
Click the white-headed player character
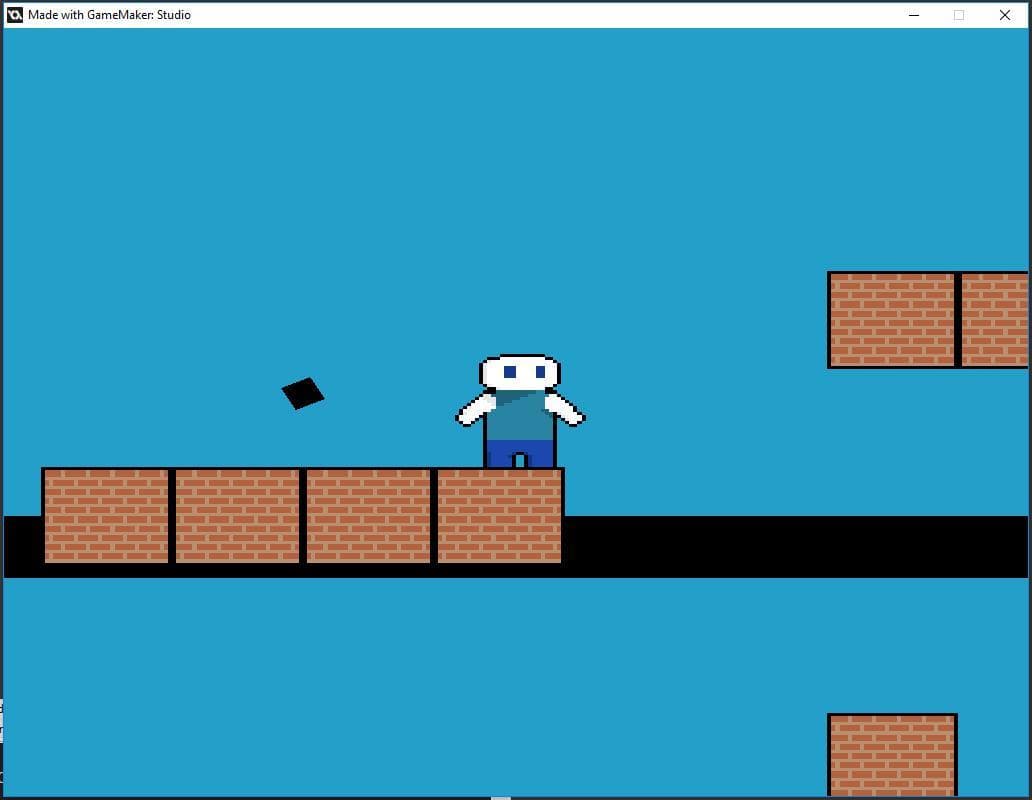520,412
